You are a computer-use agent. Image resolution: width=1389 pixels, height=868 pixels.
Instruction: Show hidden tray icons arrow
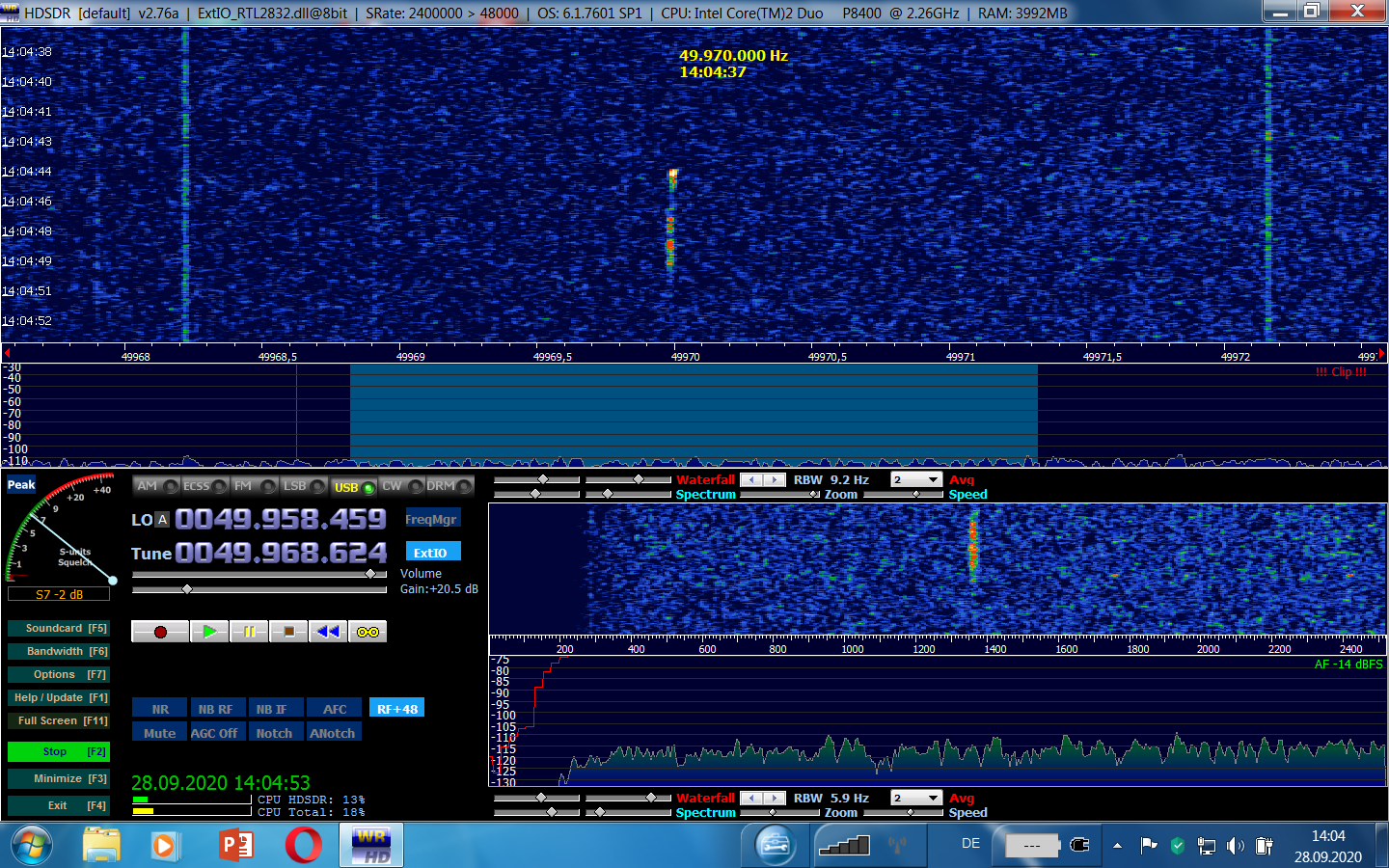click(x=1117, y=846)
